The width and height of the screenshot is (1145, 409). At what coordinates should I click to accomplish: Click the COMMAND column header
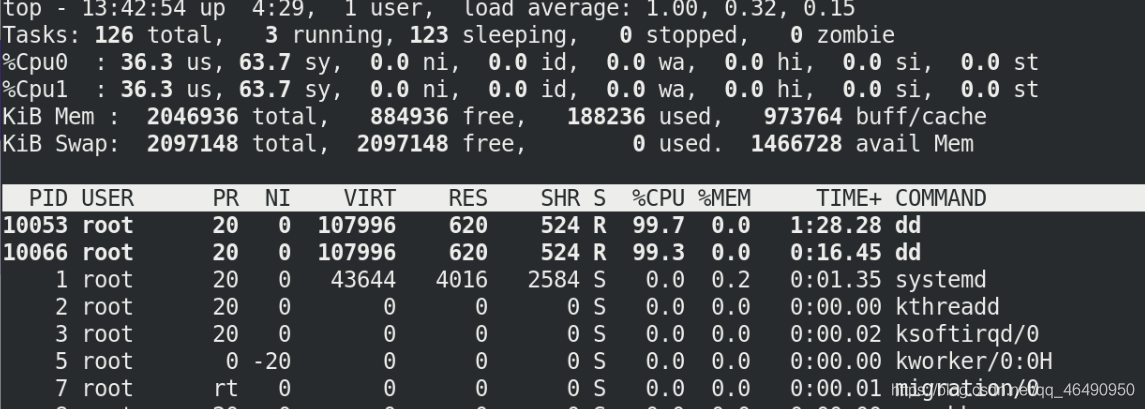click(941, 198)
